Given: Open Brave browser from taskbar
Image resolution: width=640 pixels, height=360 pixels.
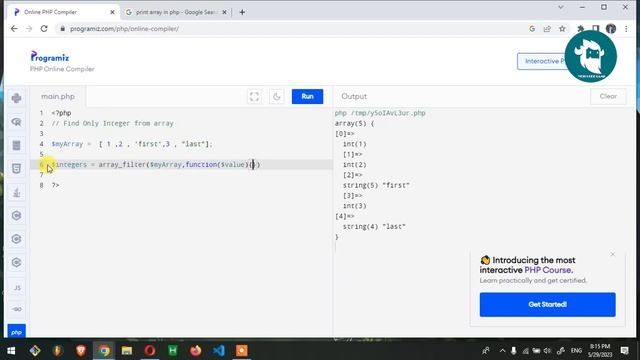Looking at the screenshot, I should pos(80,351).
